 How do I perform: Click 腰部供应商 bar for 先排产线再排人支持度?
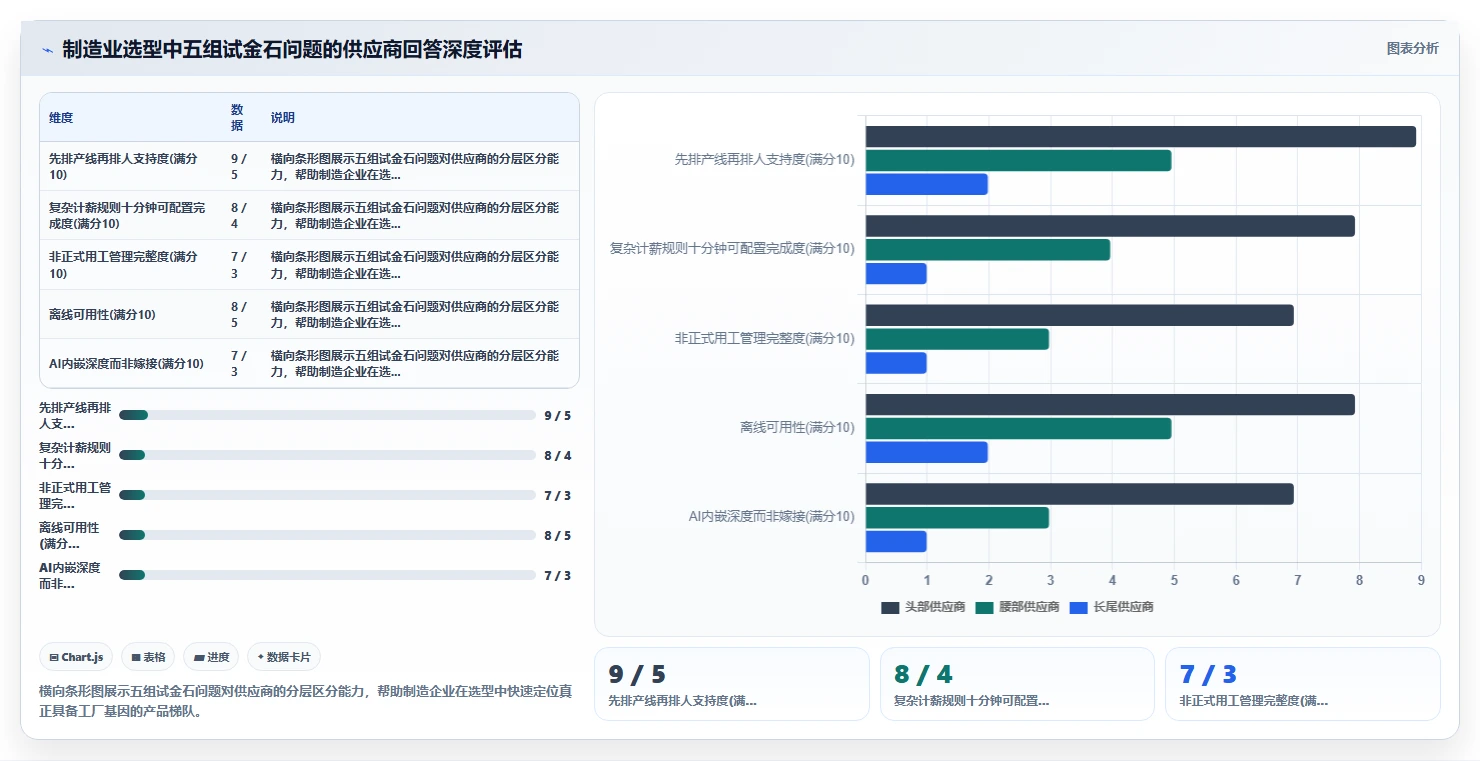[x=1018, y=160]
